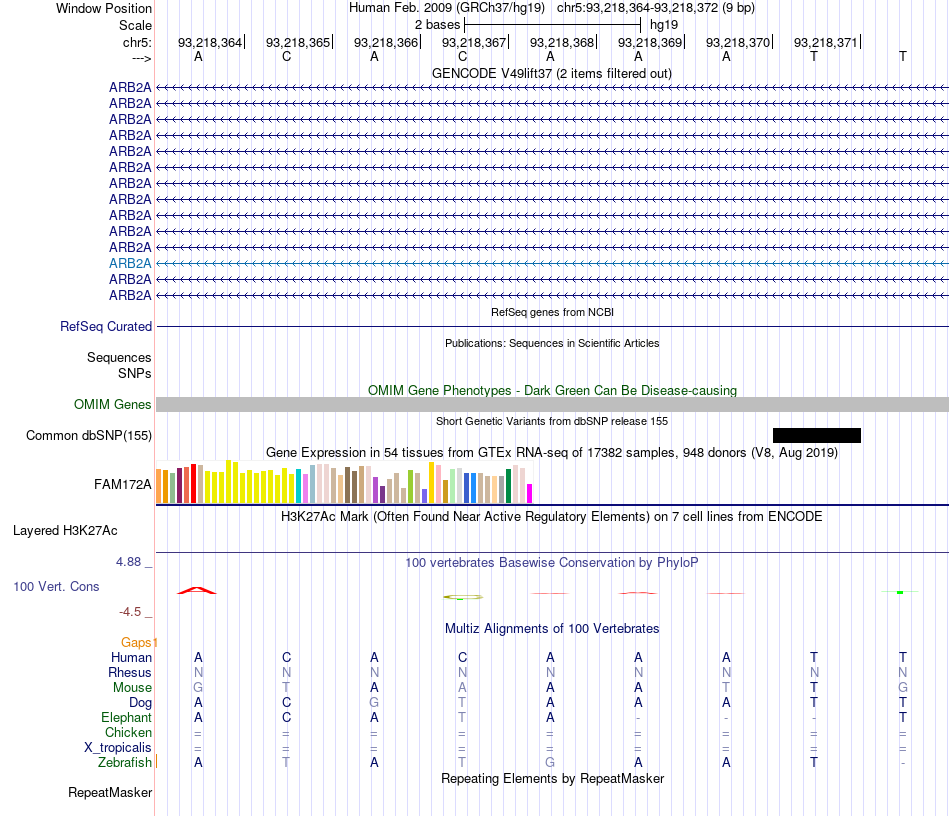Select the Zebrafish alignment row label
950x816 pixels.
tap(125, 762)
